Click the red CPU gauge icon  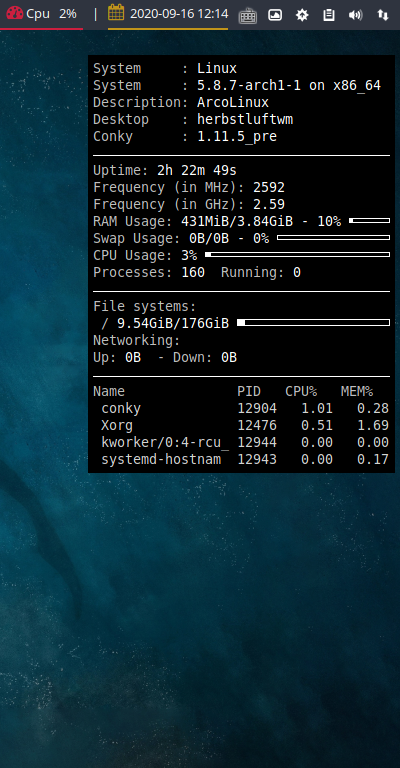(15, 13)
